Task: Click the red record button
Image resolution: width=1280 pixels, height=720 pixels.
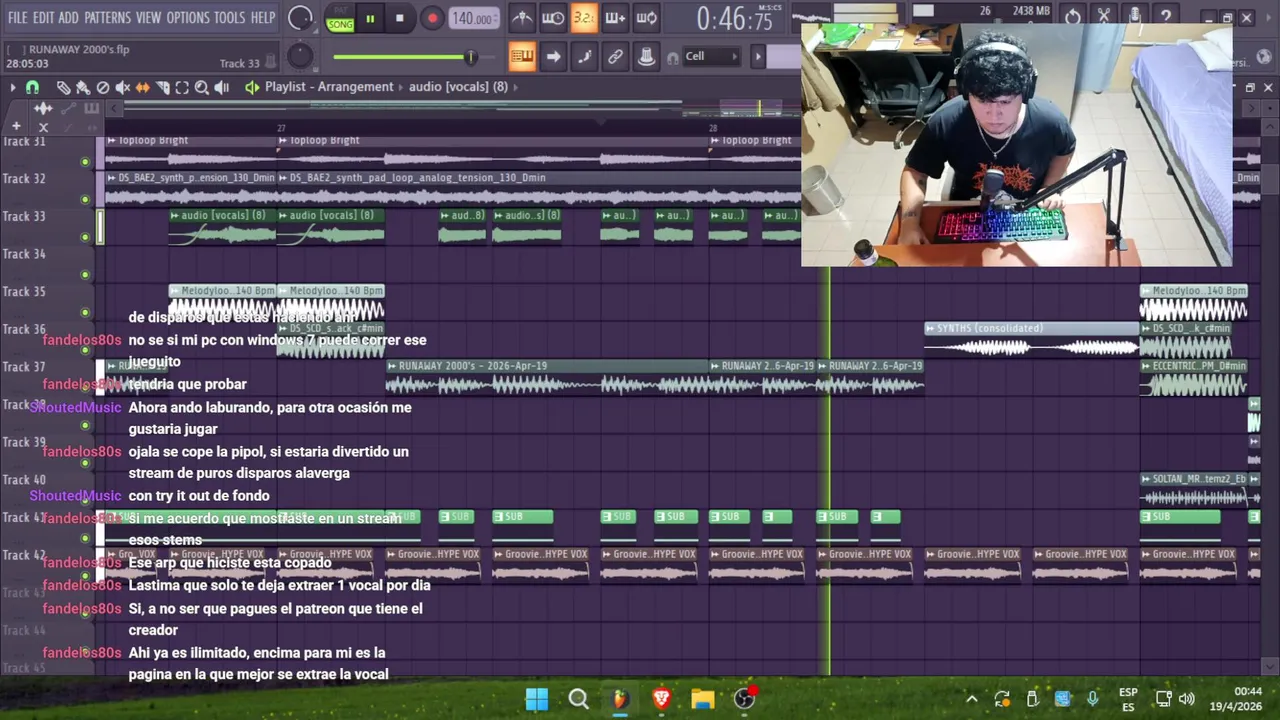Action: coord(432,18)
